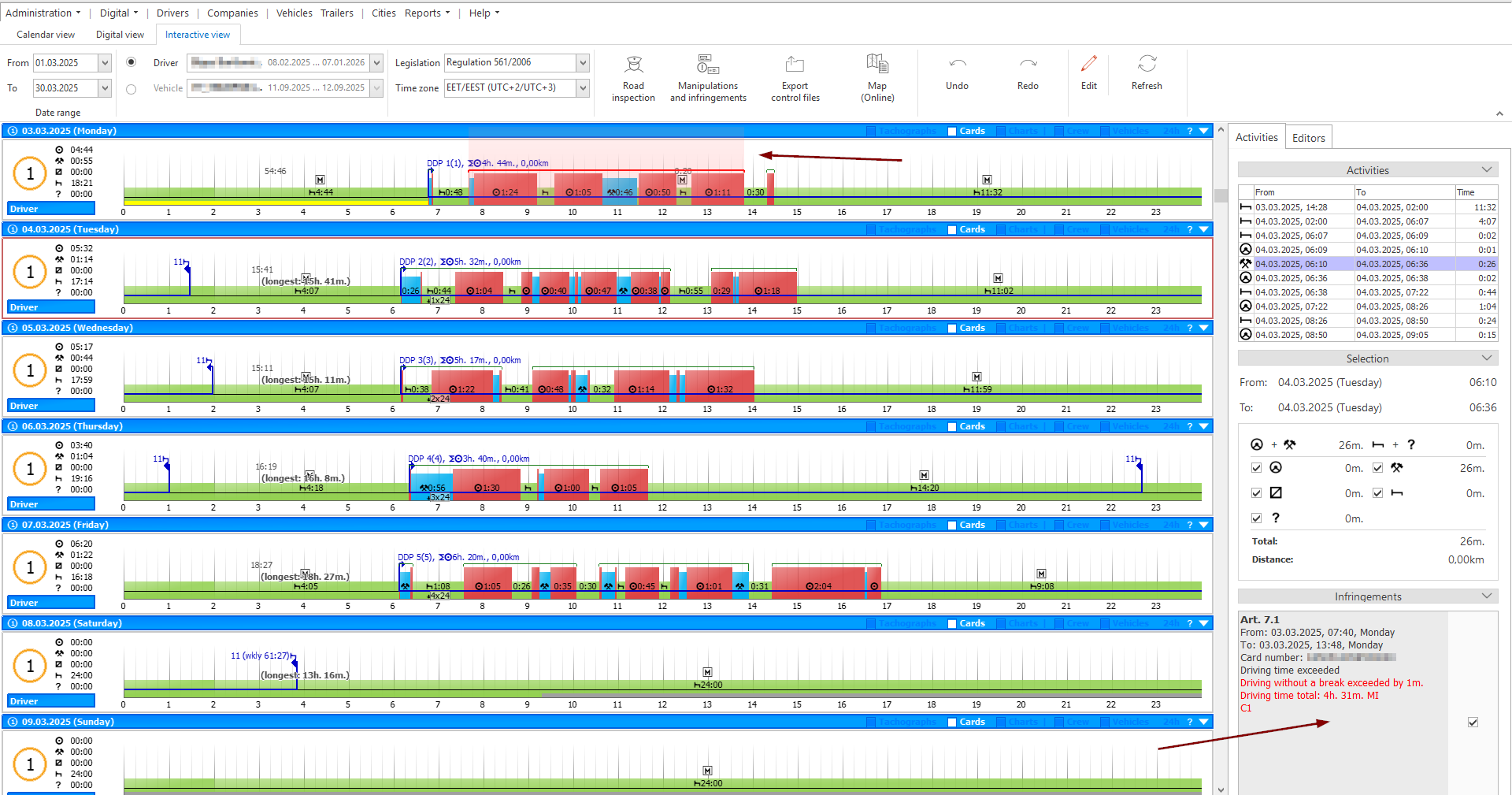Refresh the interactive view data

pyautogui.click(x=1147, y=74)
